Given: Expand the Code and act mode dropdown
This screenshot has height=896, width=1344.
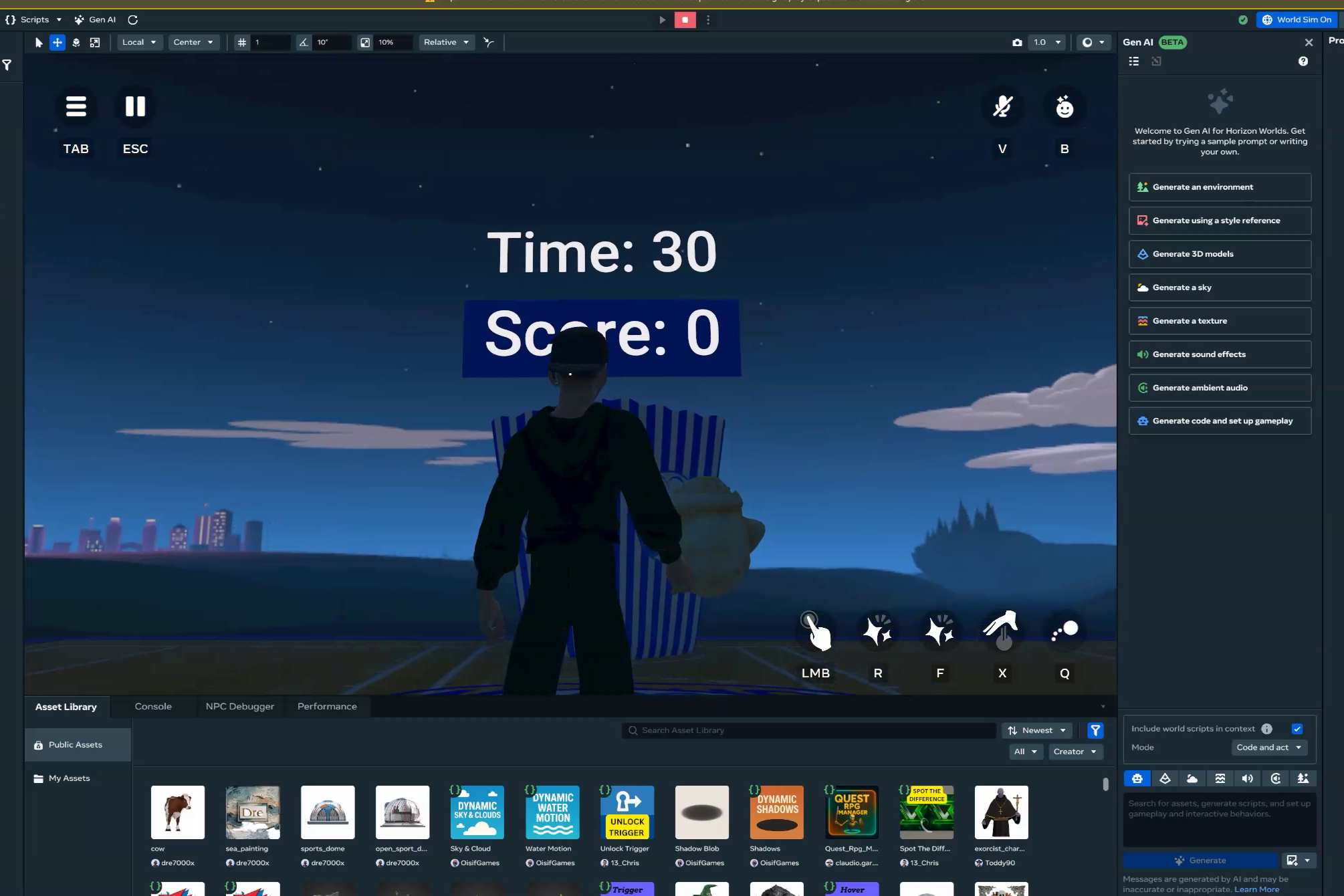Looking at the screenshot, I should (1268, 748).
